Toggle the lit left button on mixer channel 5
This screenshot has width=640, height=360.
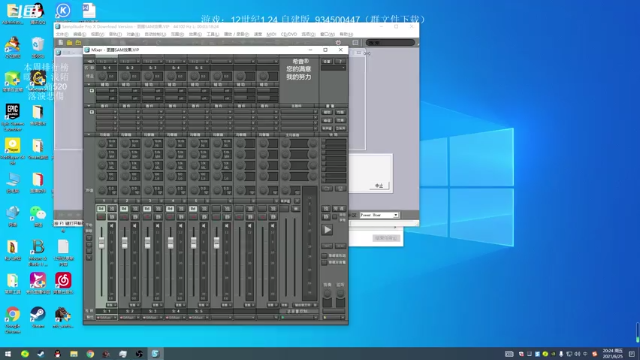click(193, 209)
